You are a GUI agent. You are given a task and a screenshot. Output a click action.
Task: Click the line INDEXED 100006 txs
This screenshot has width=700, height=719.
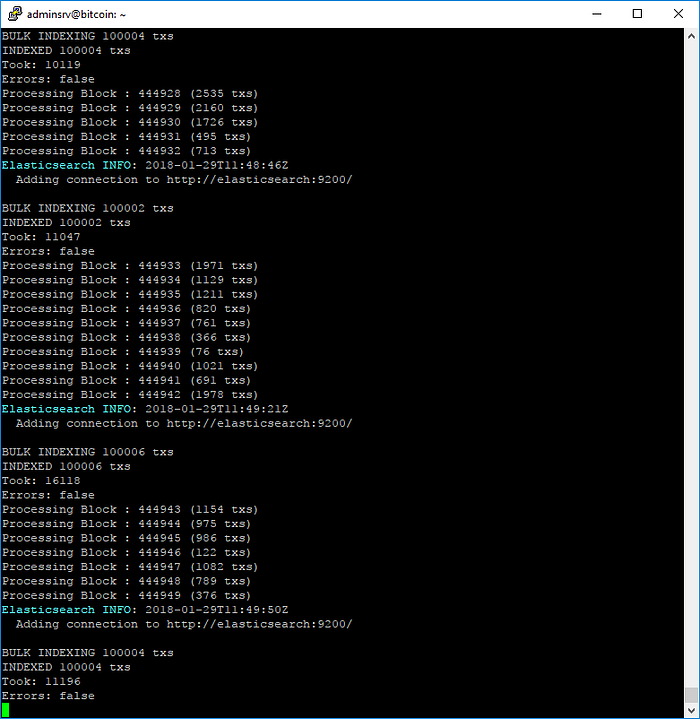point(66,466)
